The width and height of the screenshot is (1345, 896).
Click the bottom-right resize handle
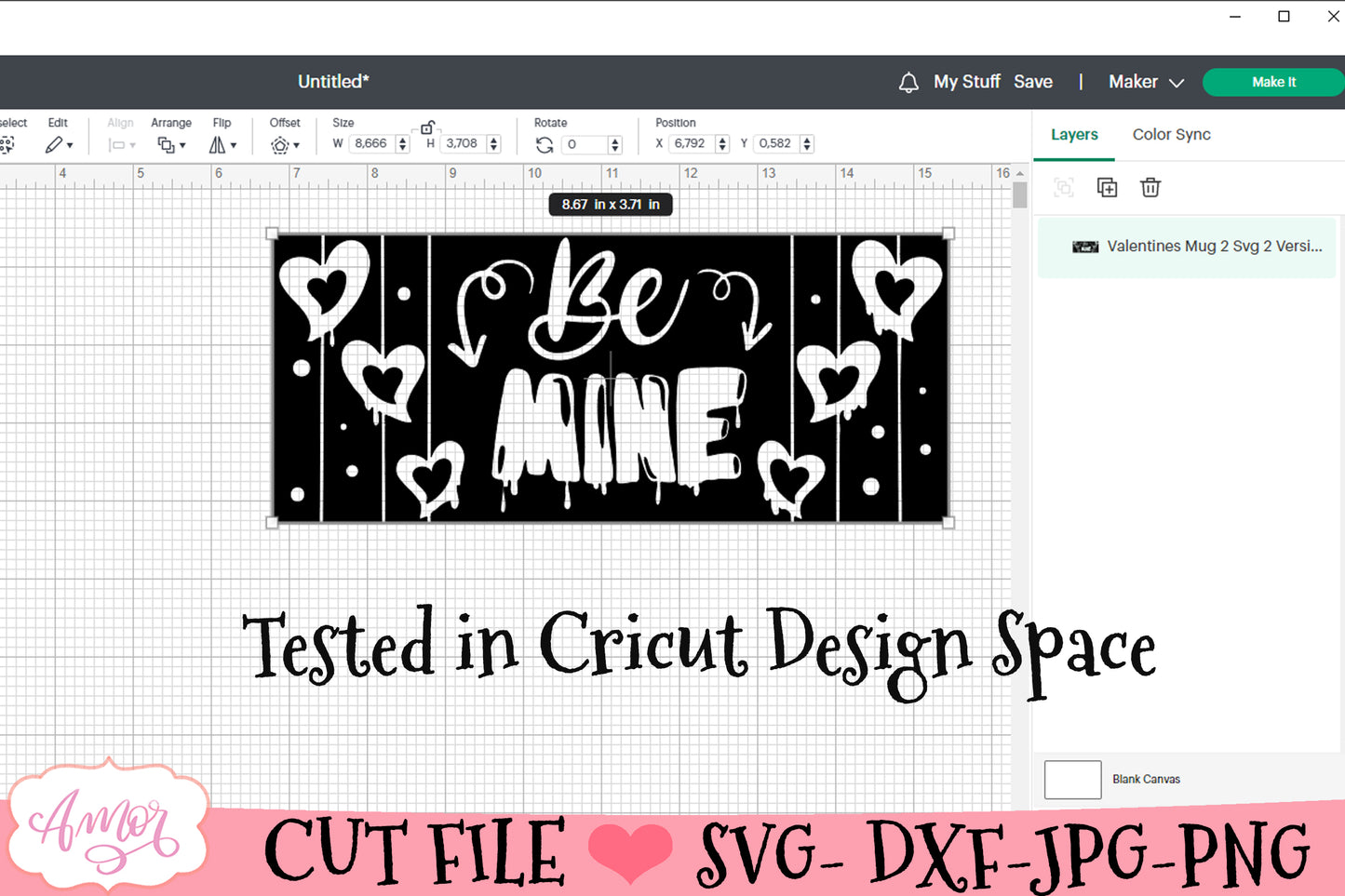pos(948,523)
